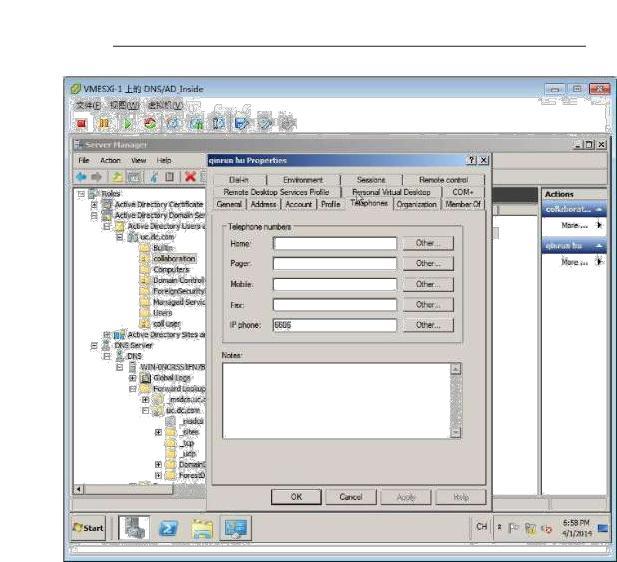Collapse the Forward Lookup Zones node
This screenshot has width=617, height=562.
click(x=133, y=389)
